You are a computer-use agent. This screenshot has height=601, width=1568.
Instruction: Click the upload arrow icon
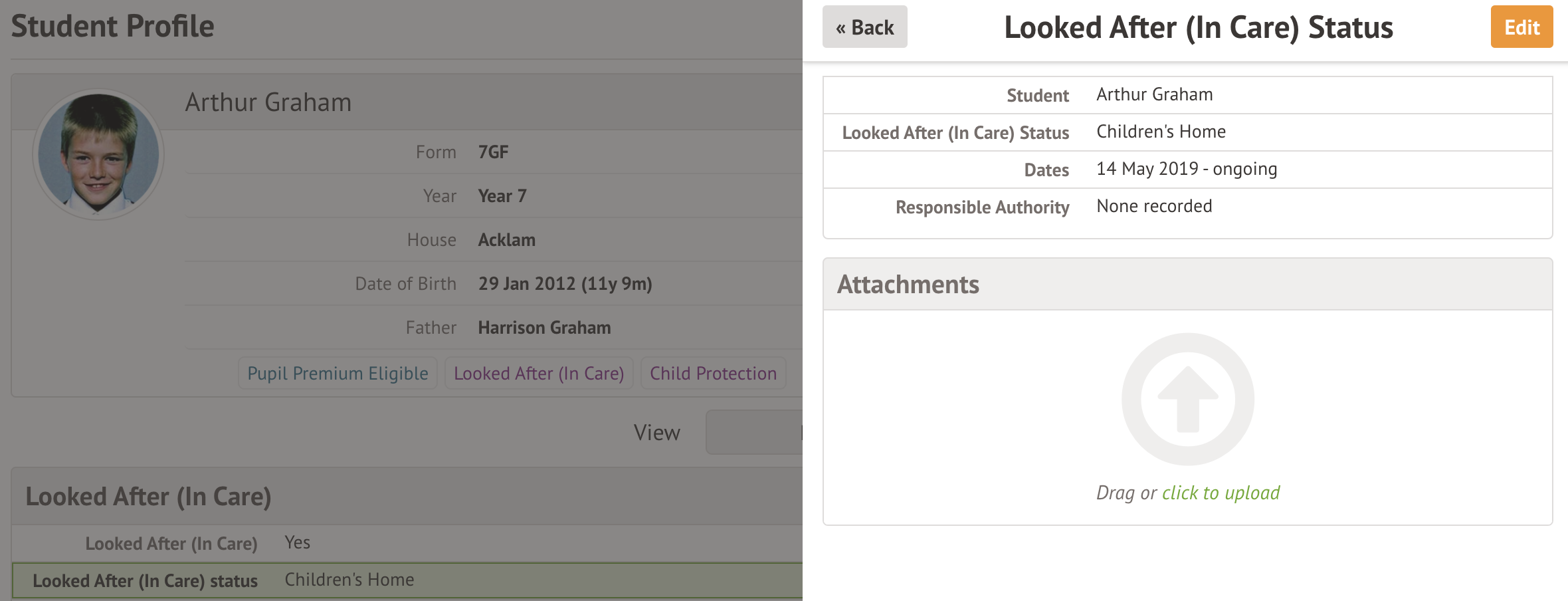coord(1187,399)
